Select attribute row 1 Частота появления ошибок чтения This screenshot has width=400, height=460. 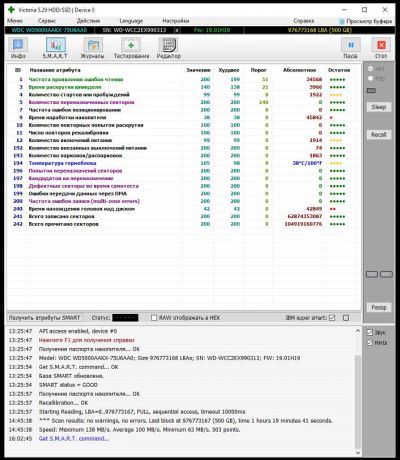pos(183,79)
